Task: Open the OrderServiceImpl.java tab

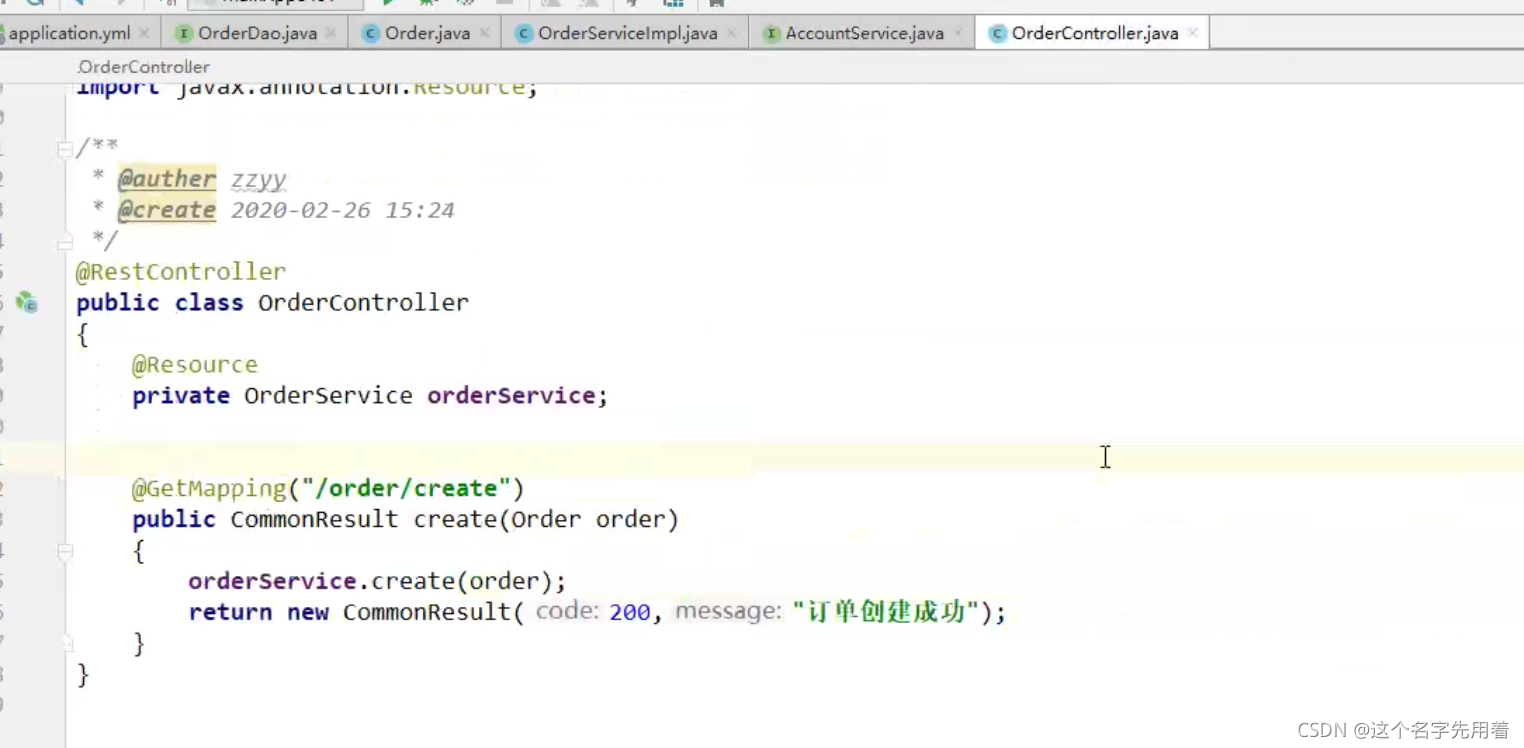Action: coord(627,33)
